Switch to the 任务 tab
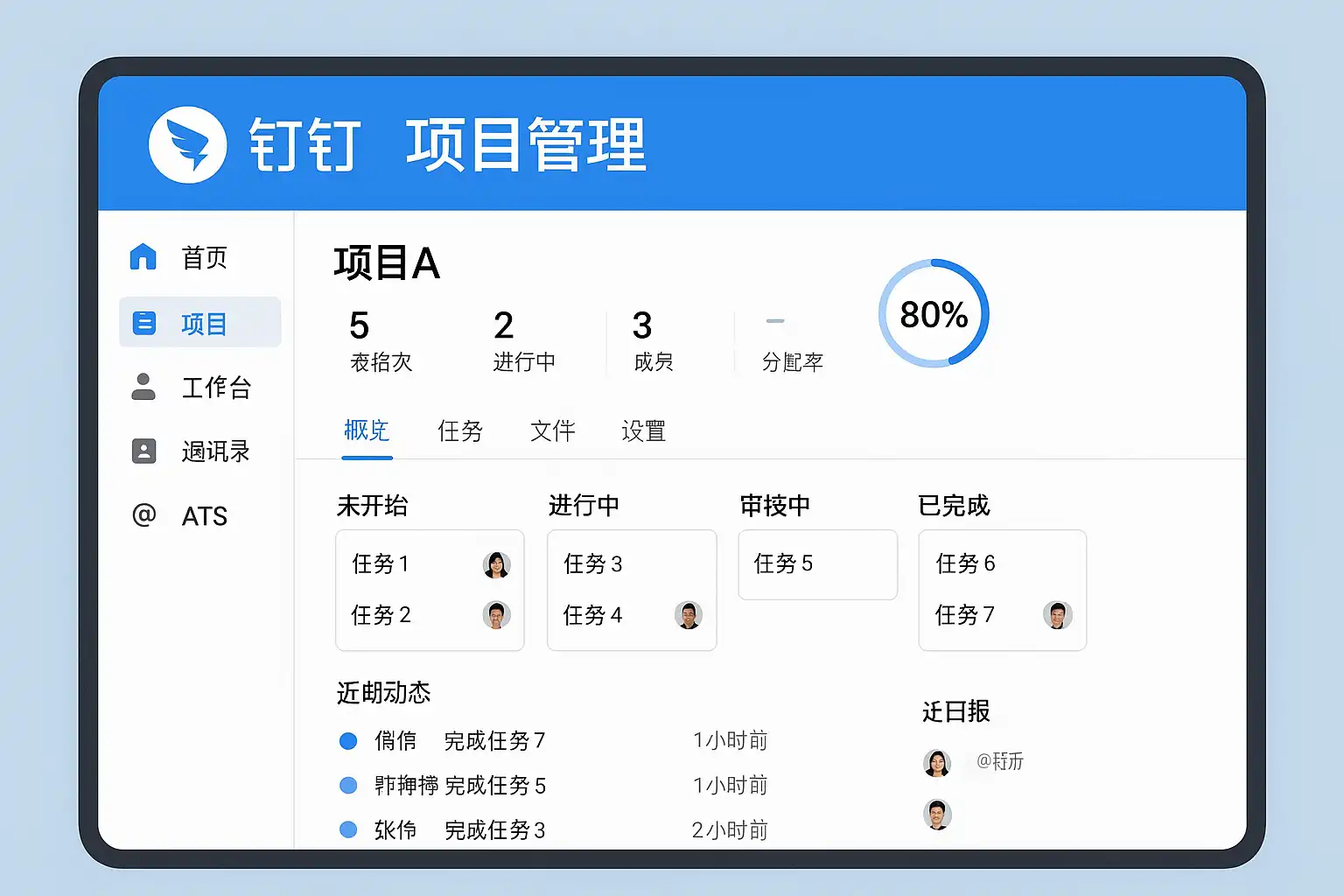This screenshot has height=896, width=1344. point(460,430)
